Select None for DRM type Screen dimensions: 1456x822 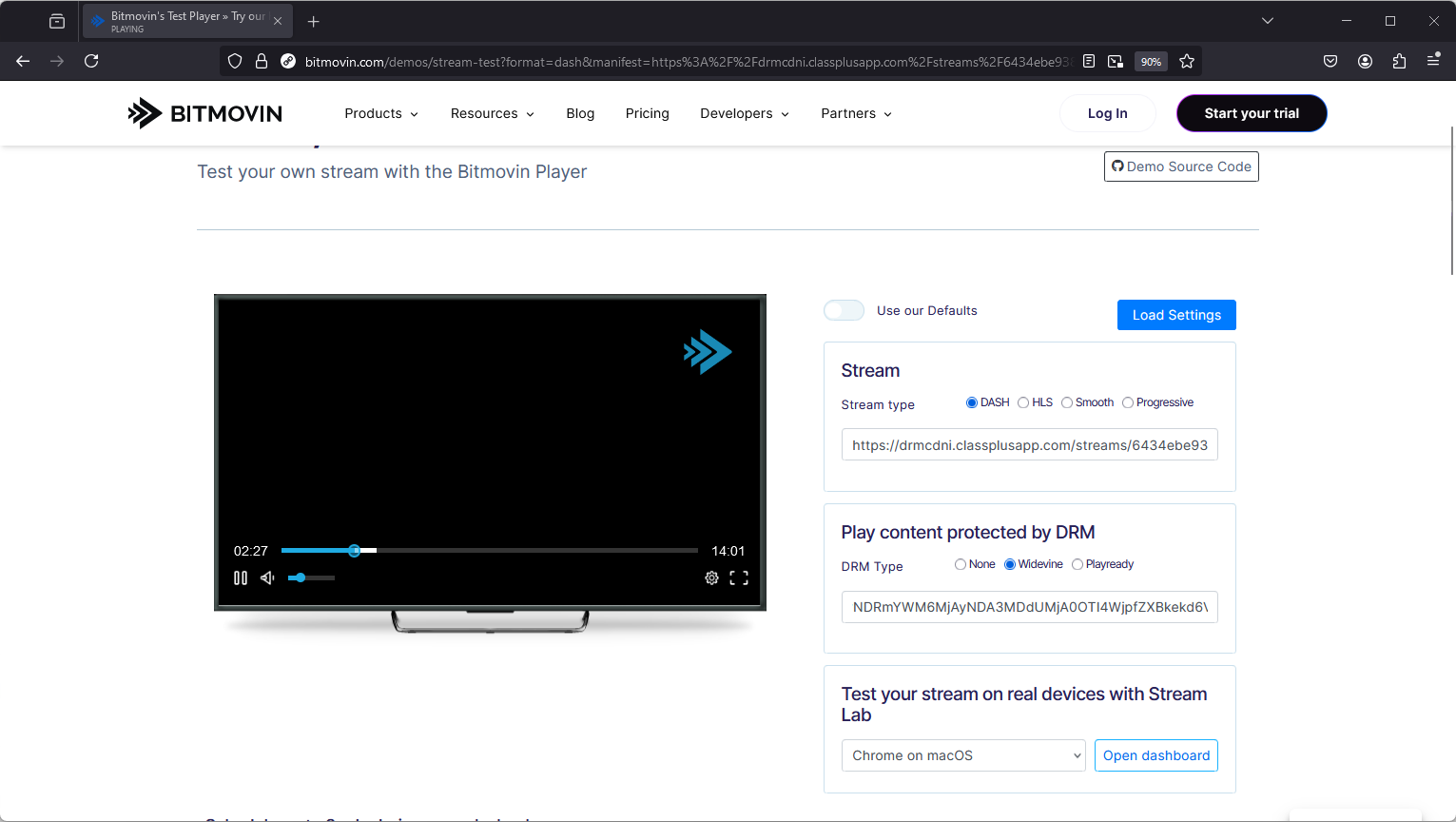961,564
